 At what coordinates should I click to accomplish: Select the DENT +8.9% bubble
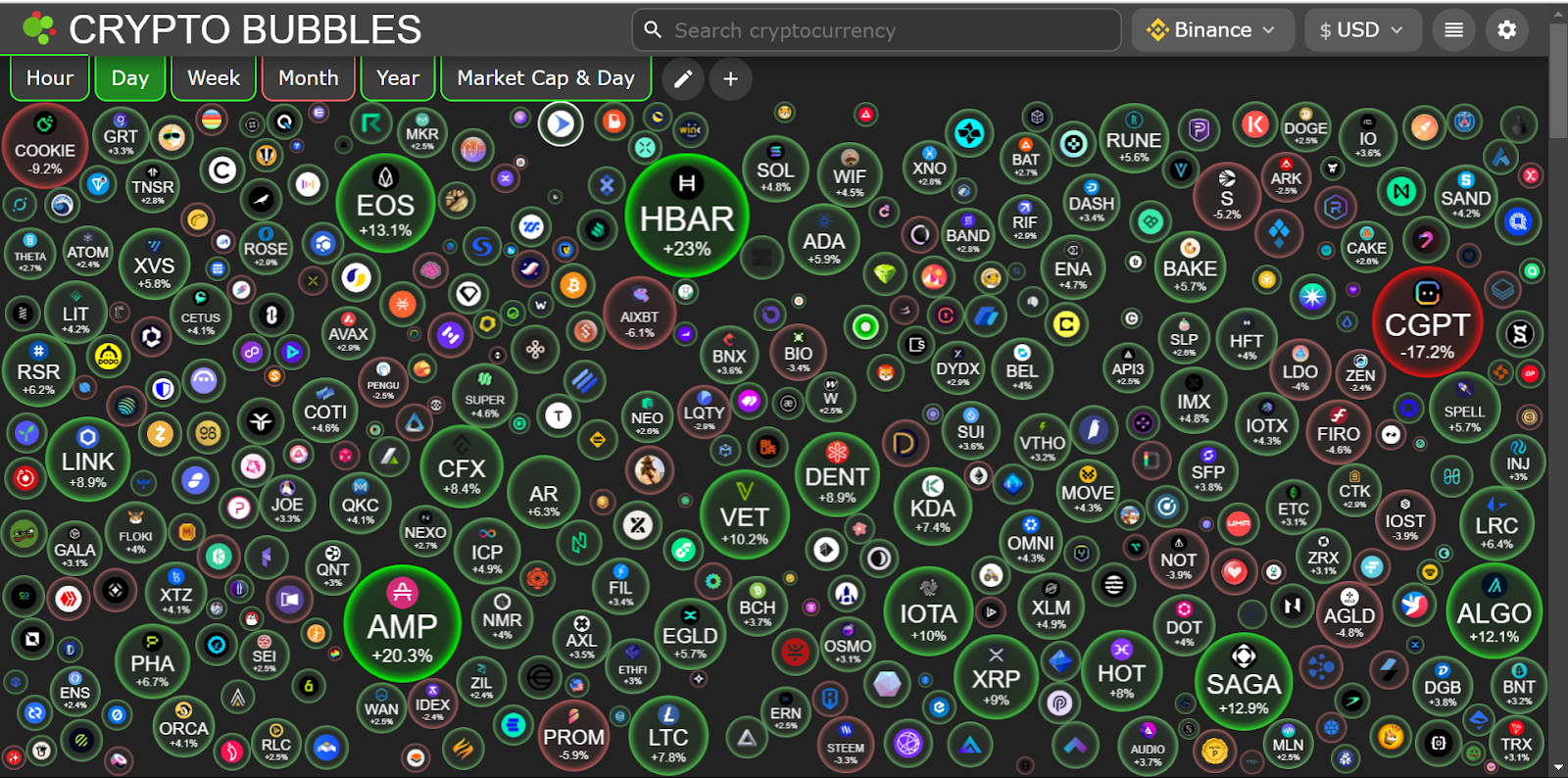coord(837,476)
